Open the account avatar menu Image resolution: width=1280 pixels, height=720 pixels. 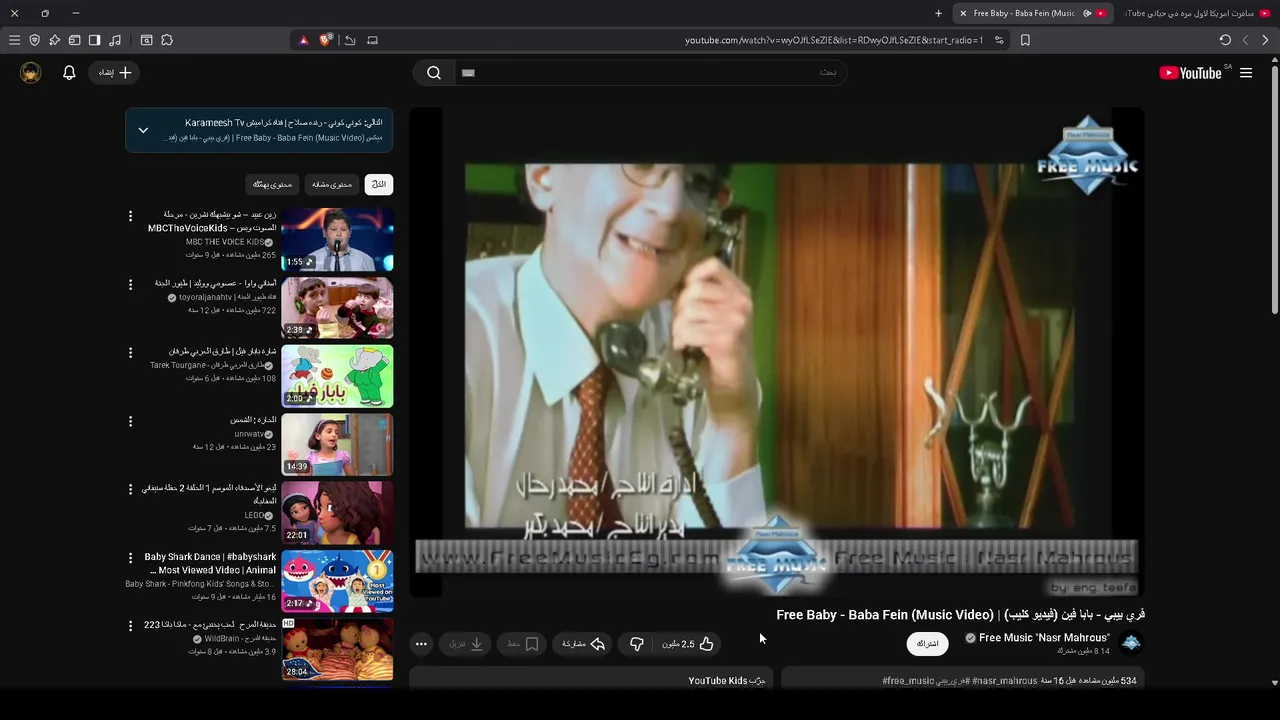(31, 73)
